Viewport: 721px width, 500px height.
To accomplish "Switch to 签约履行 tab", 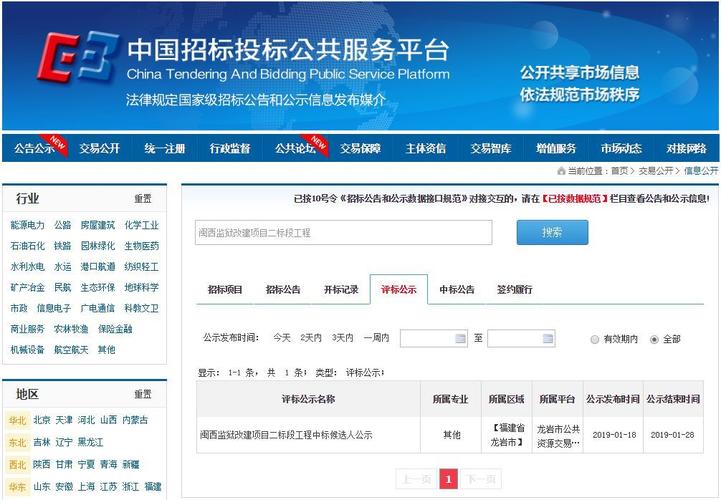I will click(x=515, y=289).
